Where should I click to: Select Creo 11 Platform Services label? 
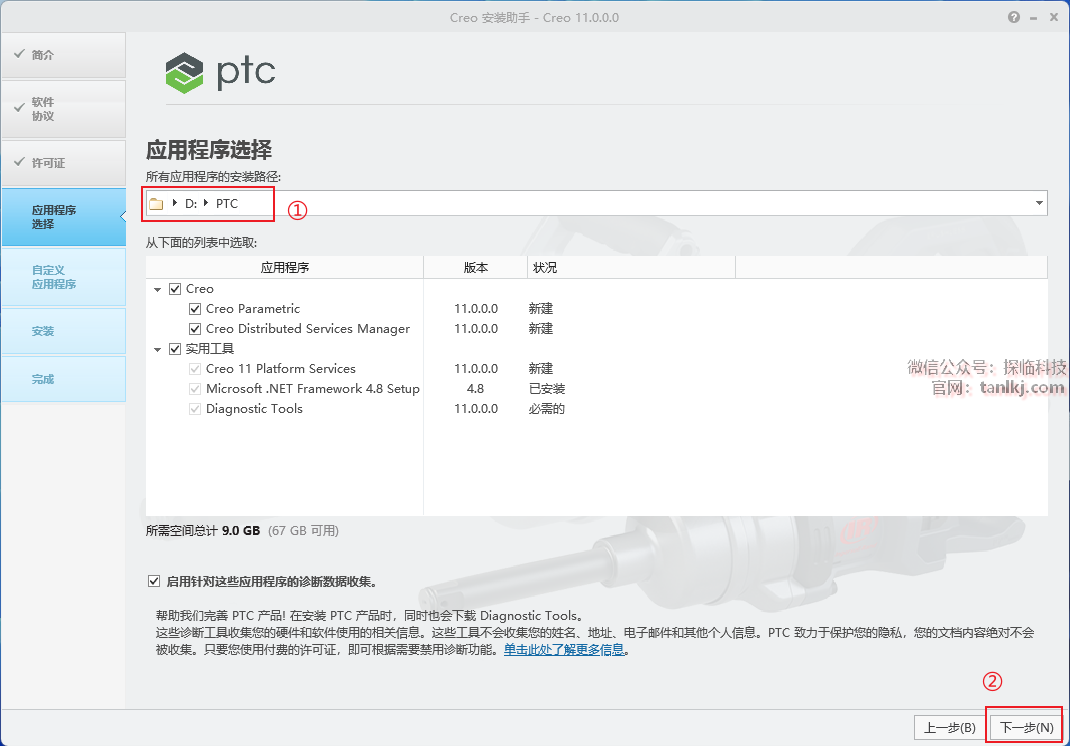(x=280, y=369)
